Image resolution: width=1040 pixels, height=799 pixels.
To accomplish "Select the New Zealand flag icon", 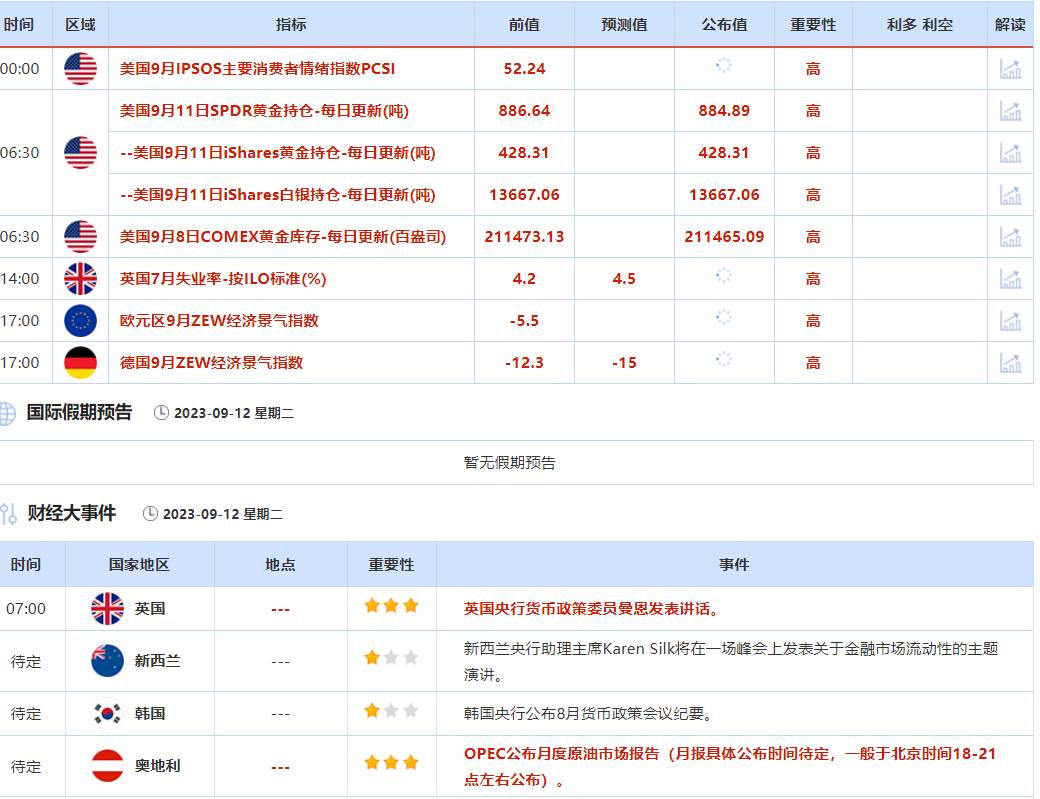I will (106, 661).
